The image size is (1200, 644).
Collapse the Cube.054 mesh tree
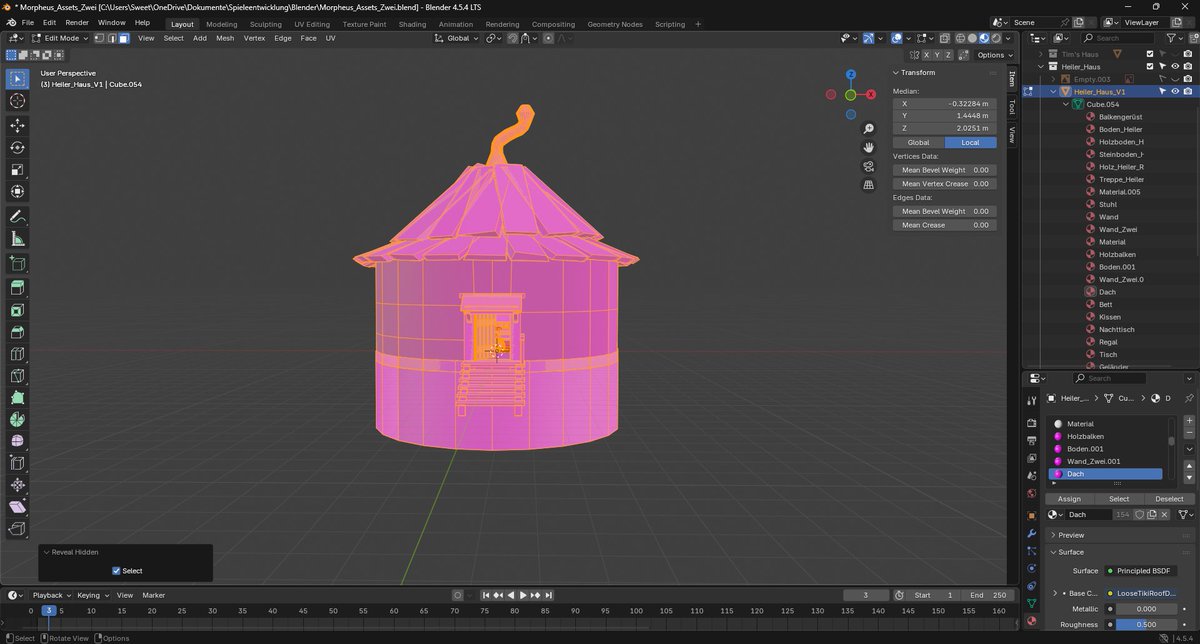[1066, 104]
